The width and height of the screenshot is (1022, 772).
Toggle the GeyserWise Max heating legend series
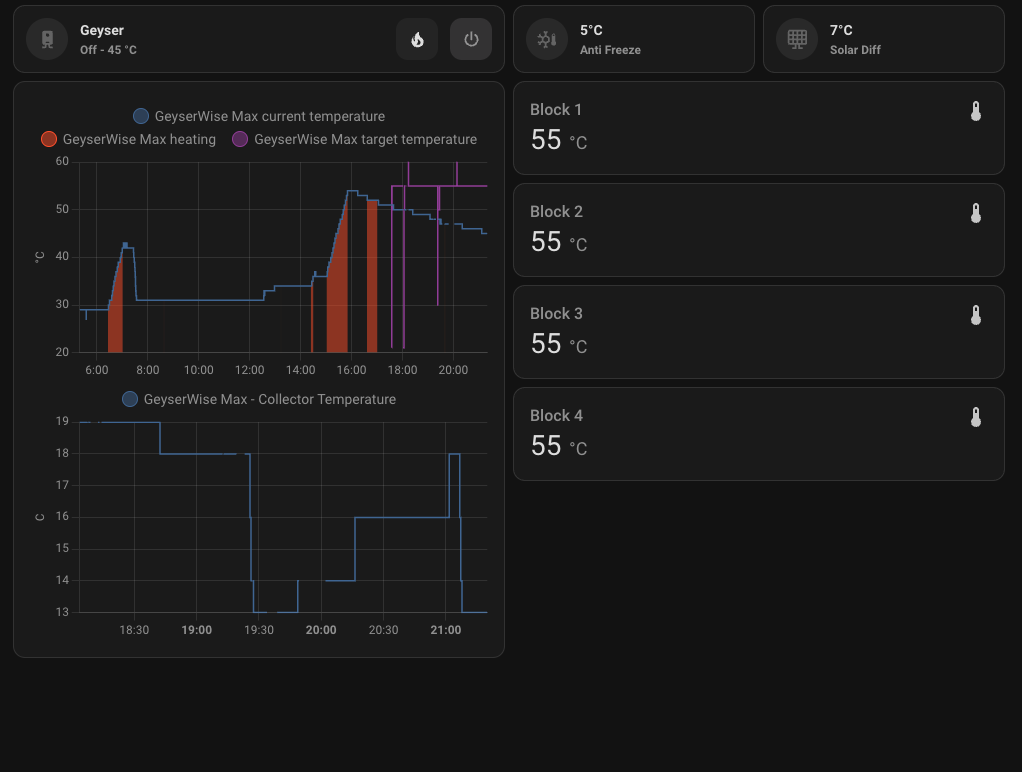click(128, 139)
